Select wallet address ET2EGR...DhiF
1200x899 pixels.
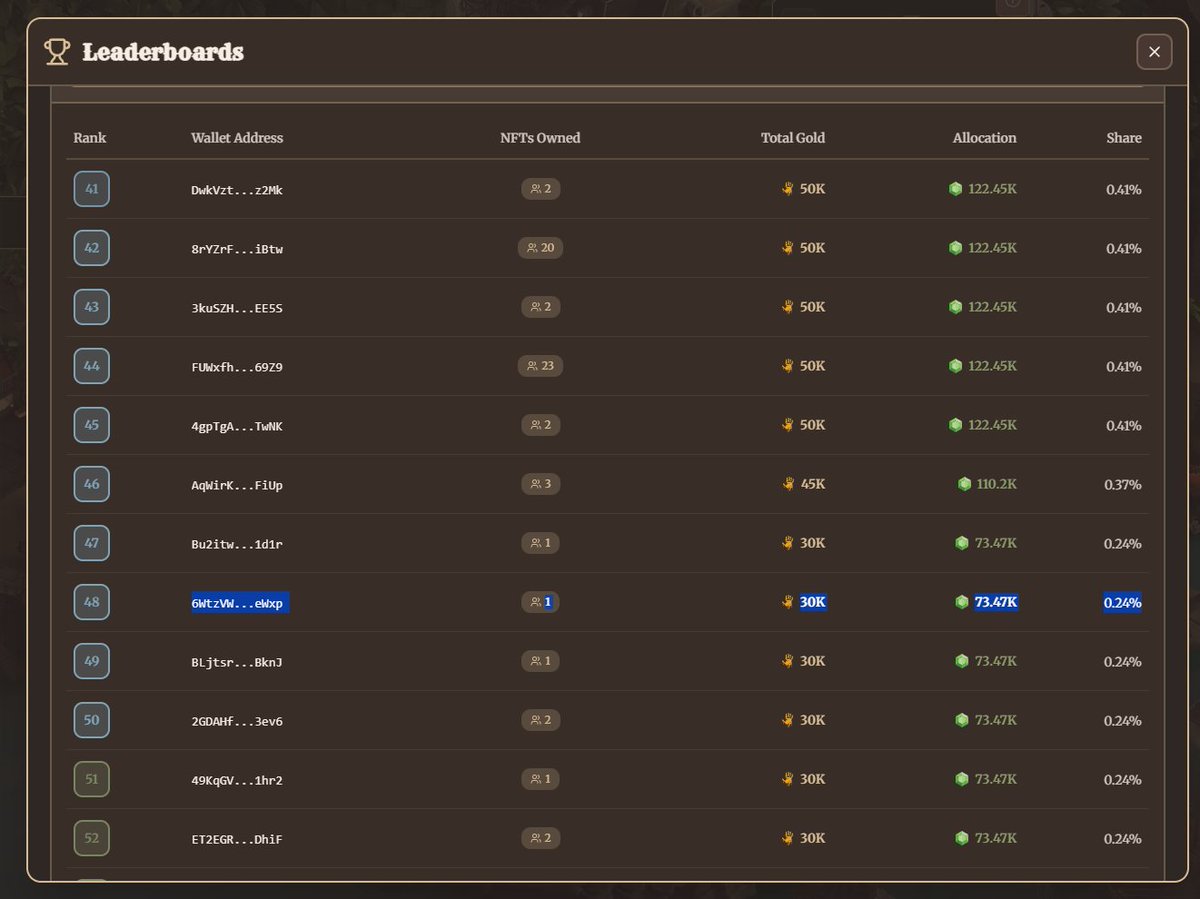pyautogui.click(x=237, y=839)
